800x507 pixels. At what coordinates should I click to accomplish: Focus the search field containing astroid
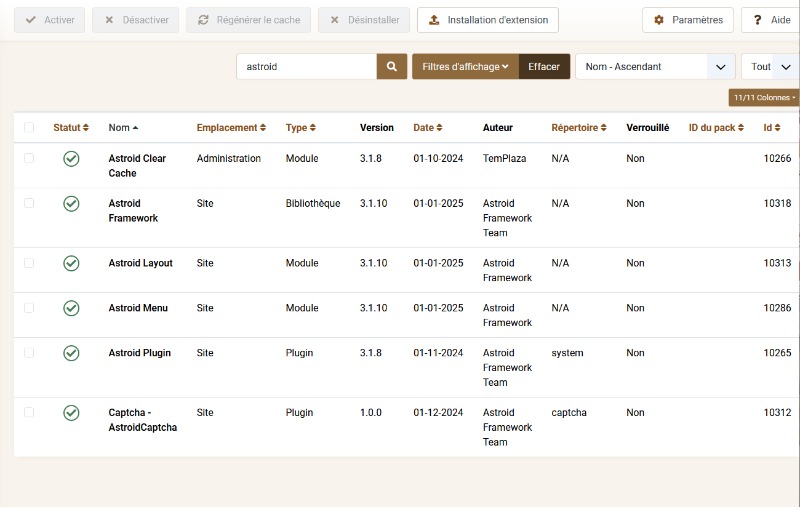[x=307, y=67]
